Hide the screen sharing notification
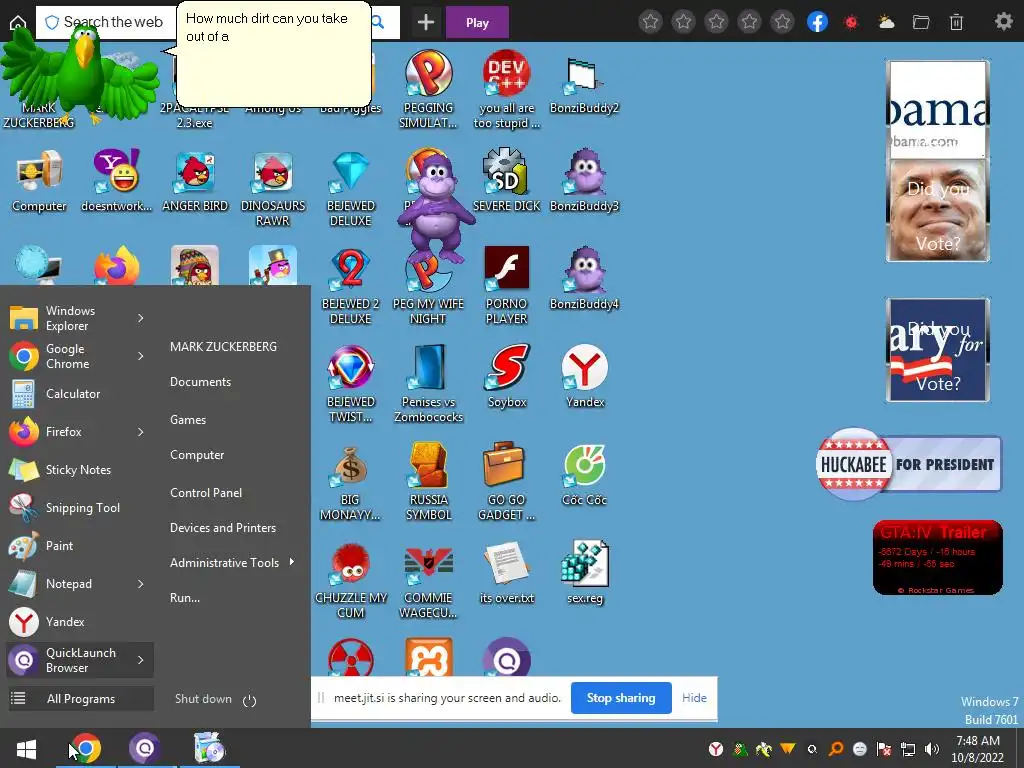The width and height of the screenshot is (1024, 768). pos(694,698)
